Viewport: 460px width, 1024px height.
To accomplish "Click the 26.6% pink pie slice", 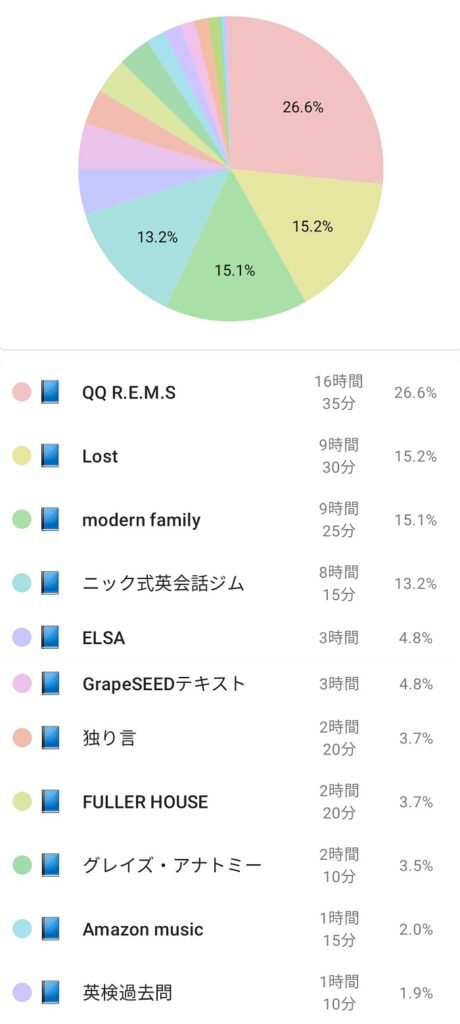I will (303, 108).
